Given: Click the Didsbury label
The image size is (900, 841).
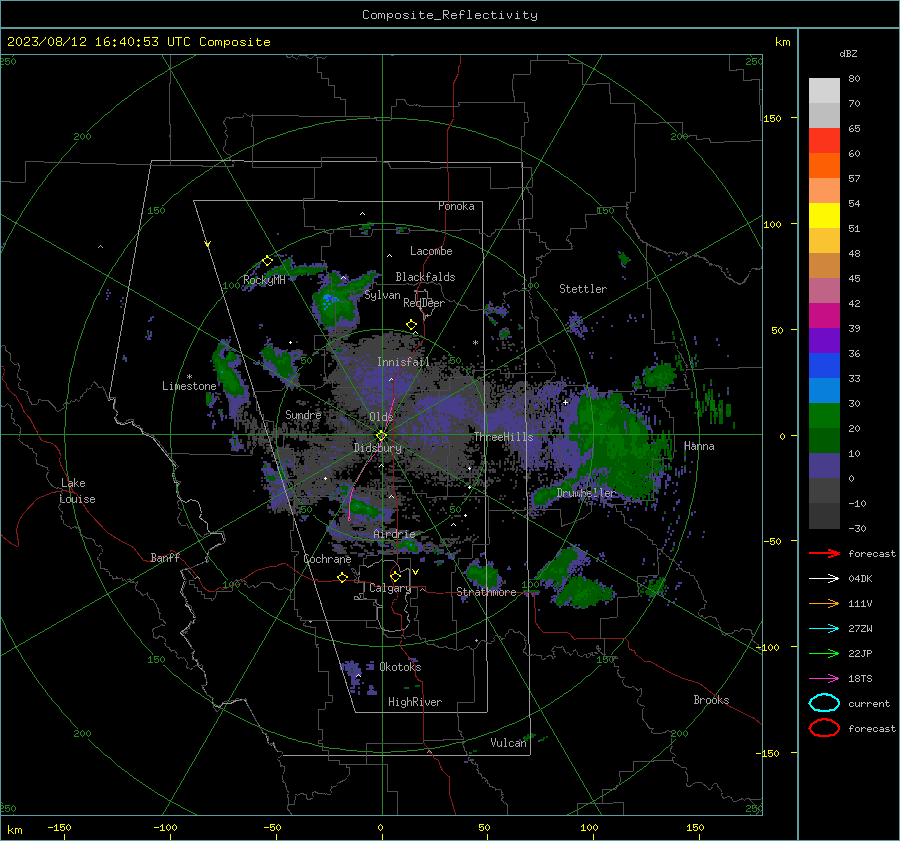Looking at the screenshot, I should pos(377,448).
